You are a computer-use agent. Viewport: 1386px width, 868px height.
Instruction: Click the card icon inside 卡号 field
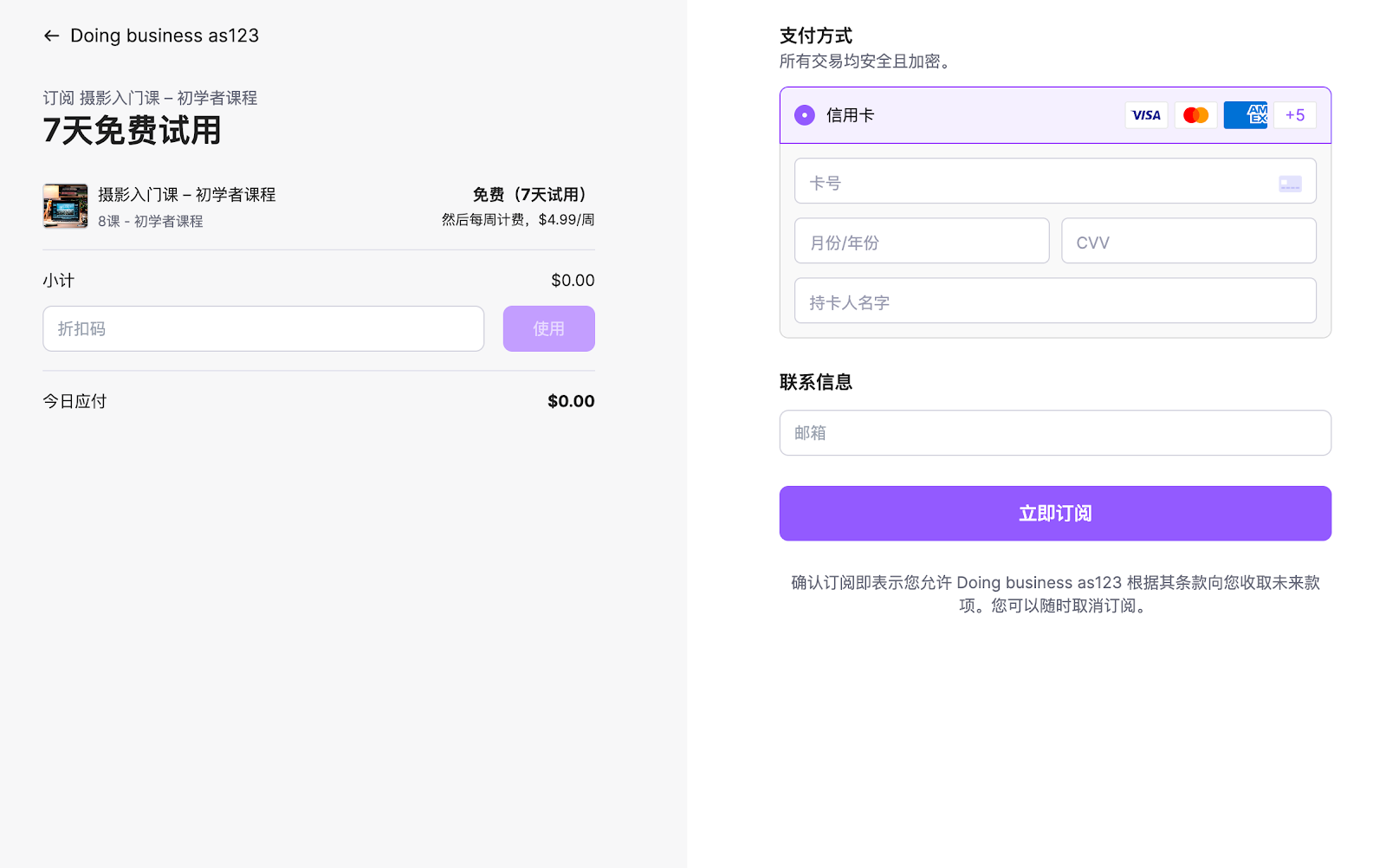pos(1290,184)
